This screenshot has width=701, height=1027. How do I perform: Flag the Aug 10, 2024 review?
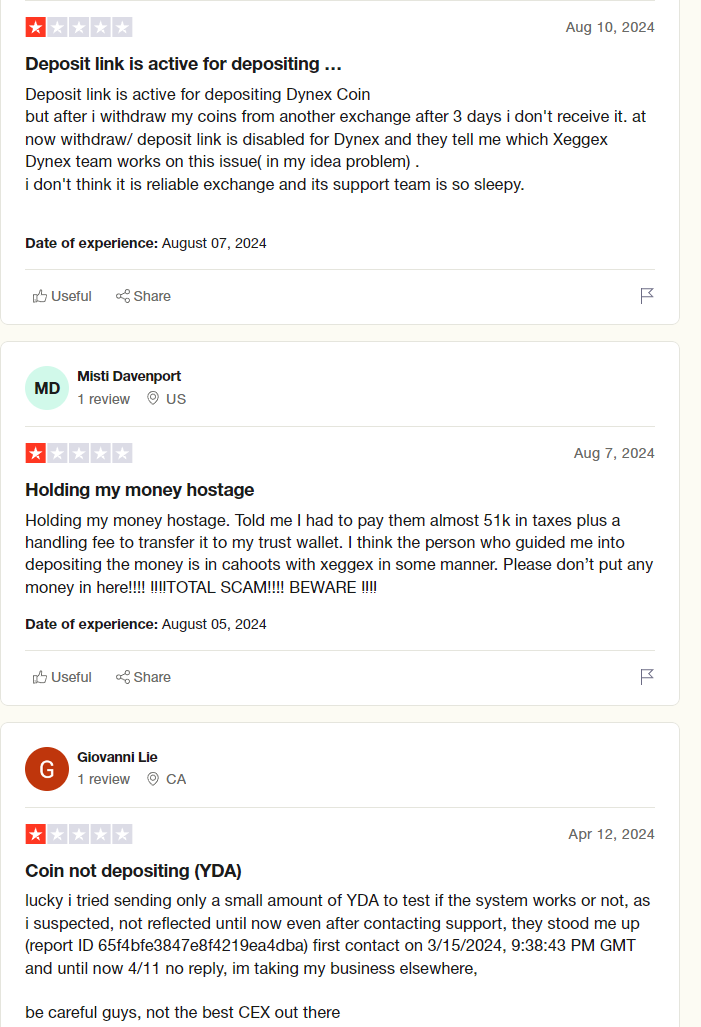click(647, 296)
